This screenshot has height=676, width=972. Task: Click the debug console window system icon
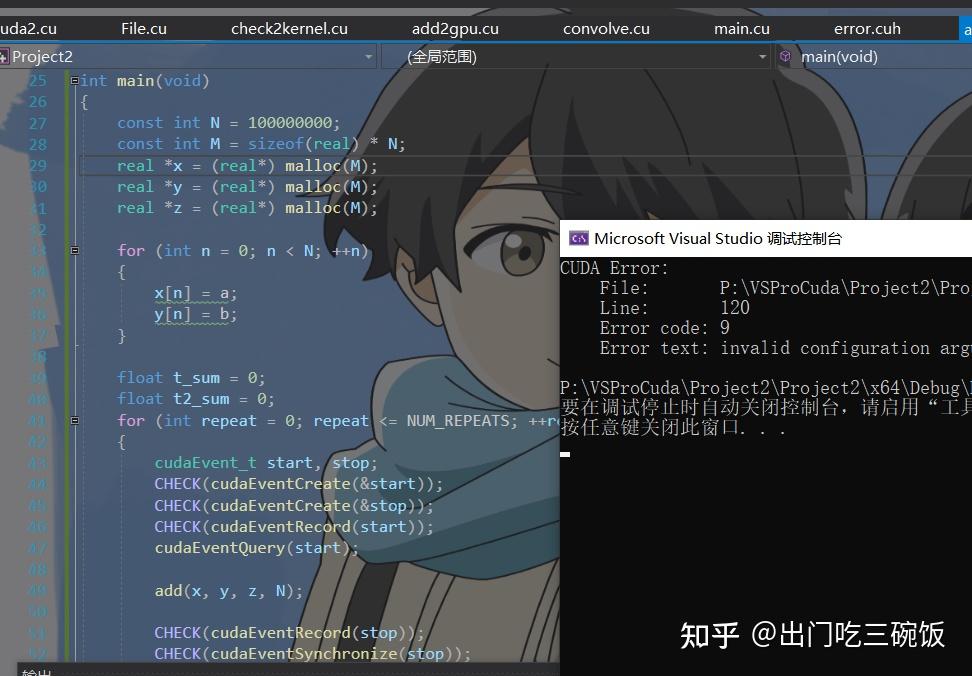[x=579, y=238]
